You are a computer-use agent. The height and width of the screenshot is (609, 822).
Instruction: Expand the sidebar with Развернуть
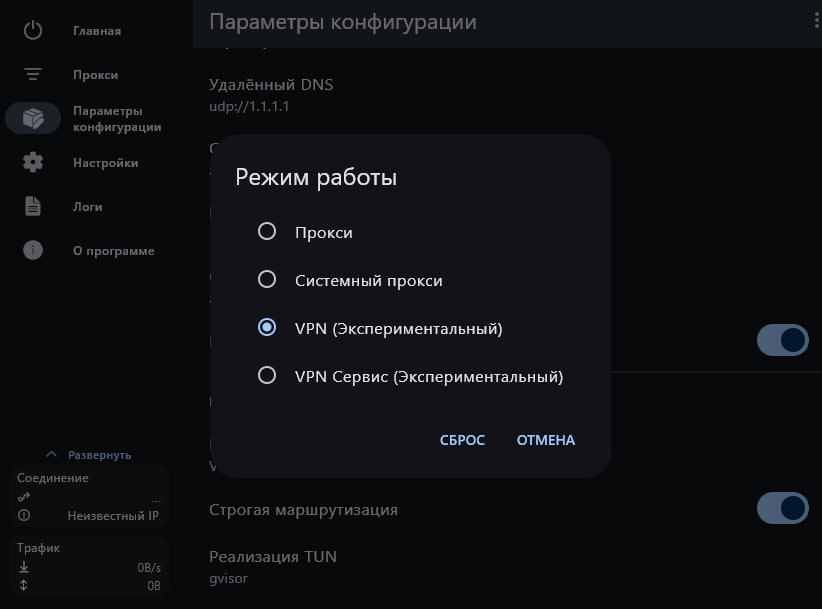pyautogui.click(x=89, y=454)
